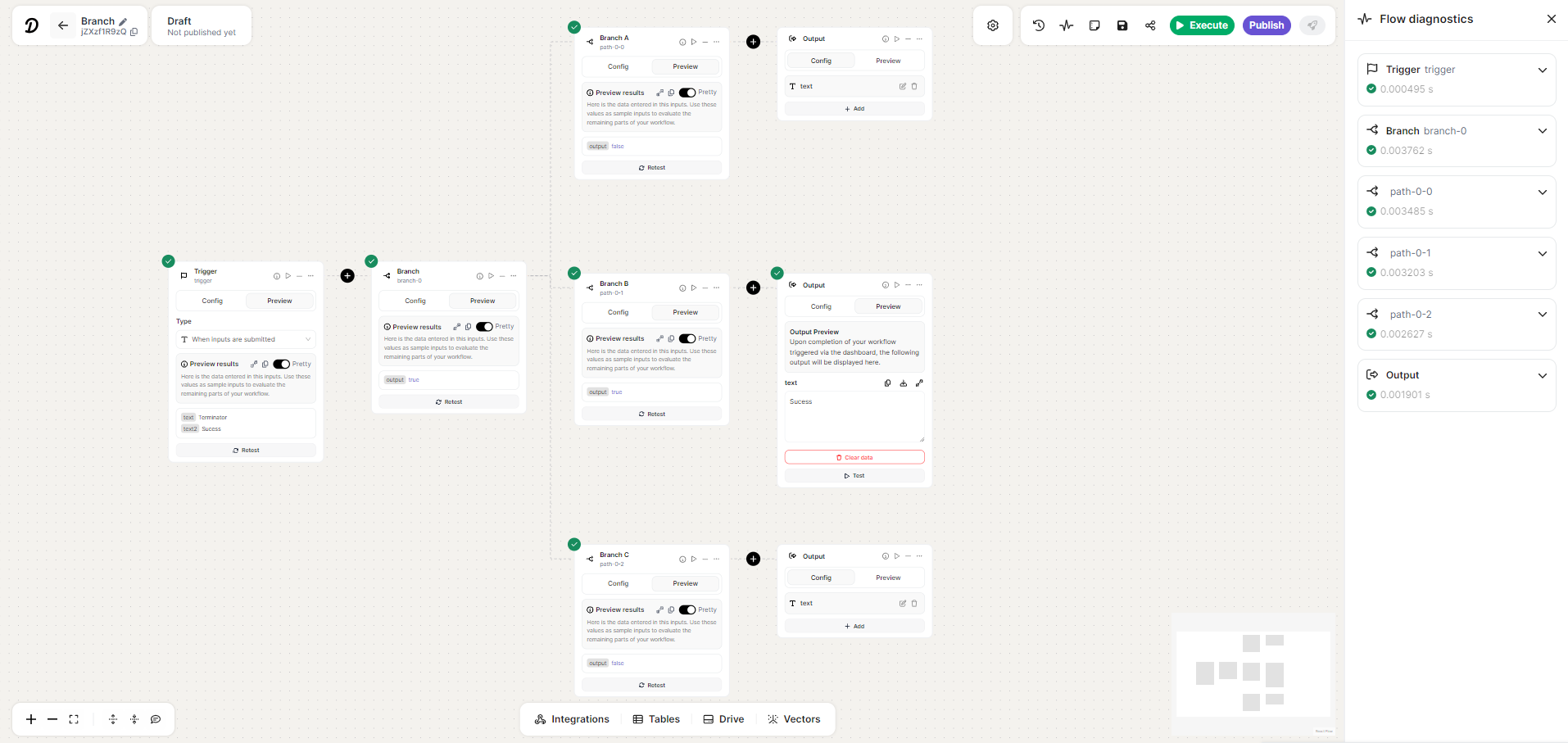Viewport: 1568px width, 743px height.
Task: Click the sticky note icon
Action: [1094, 25]
